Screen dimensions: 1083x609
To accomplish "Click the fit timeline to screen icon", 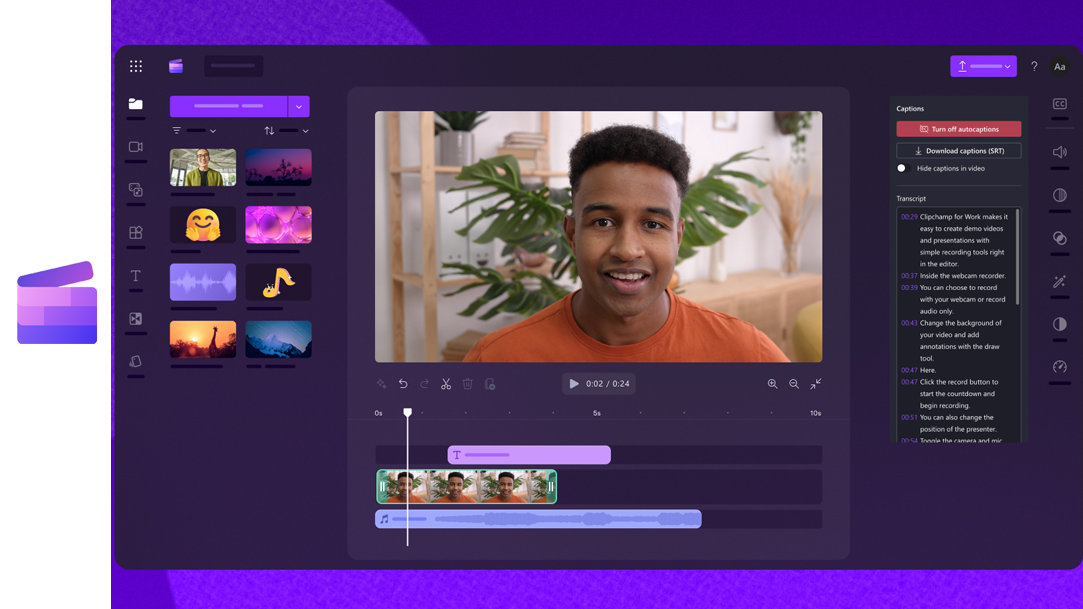I will click(x=816, y=384).
